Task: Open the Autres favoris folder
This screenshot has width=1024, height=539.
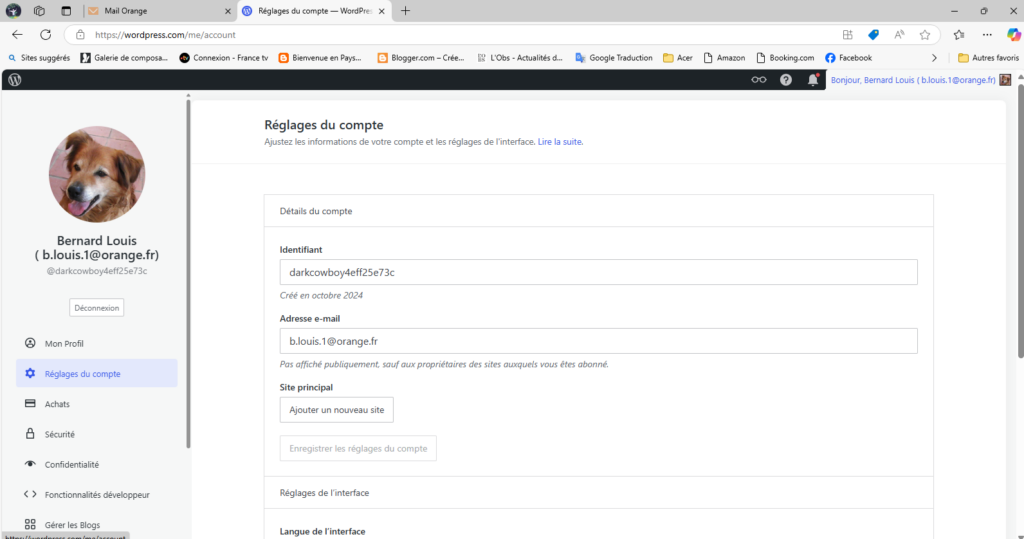Action: pyautogui.click(x=988, y=58)
